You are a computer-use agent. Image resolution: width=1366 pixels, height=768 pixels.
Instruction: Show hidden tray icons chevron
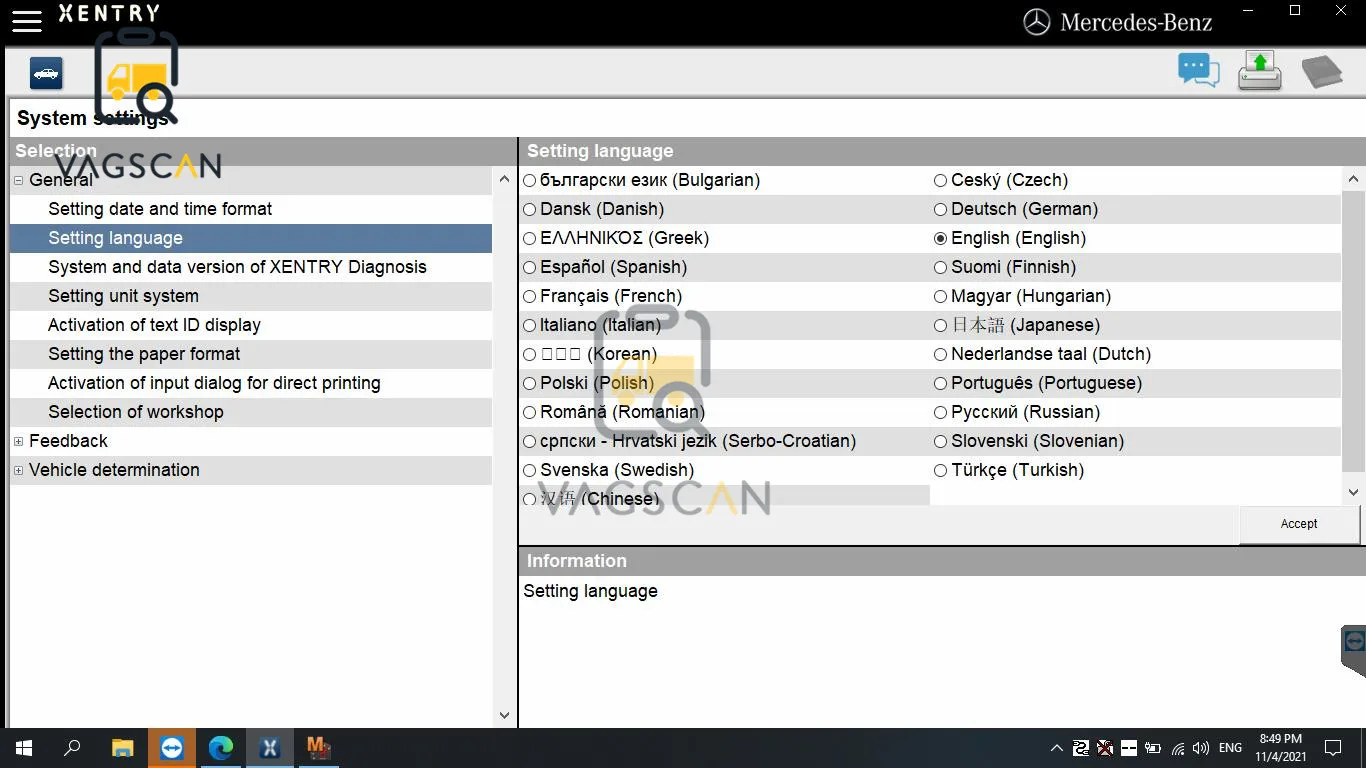(1056, 748)
